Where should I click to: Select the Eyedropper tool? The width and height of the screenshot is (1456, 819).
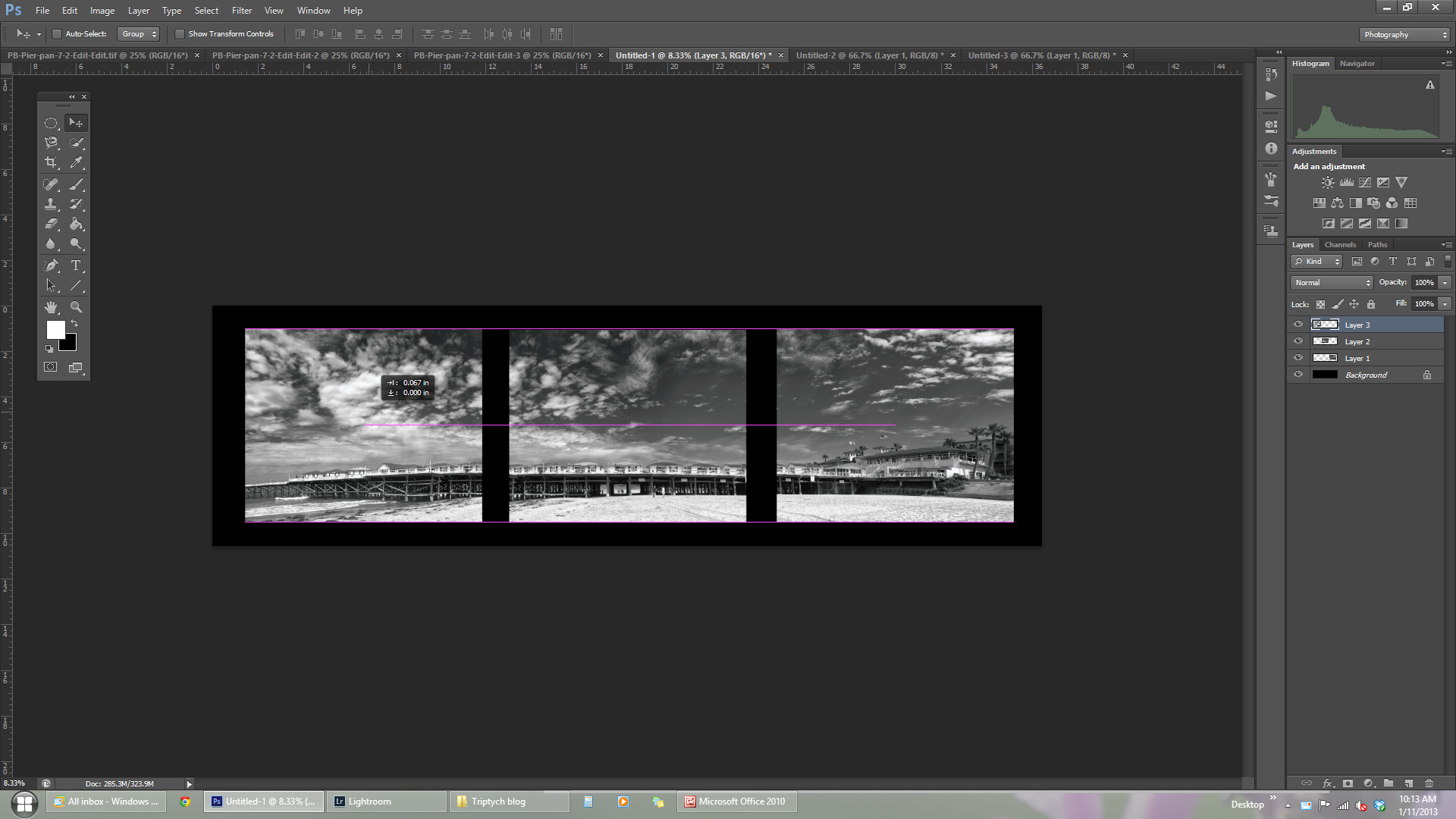click(x=76, y=162)
